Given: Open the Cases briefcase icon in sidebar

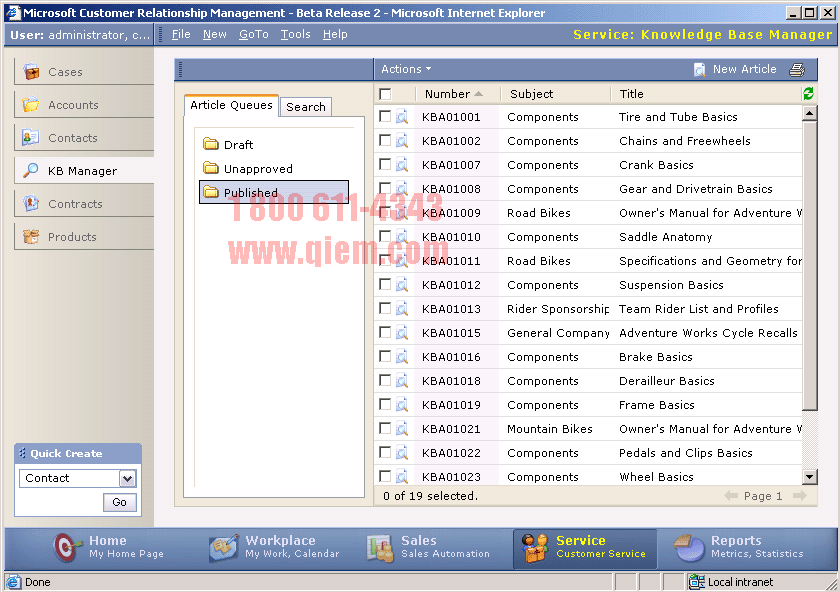Looking at the screenshot, I should click(x=31, y=71).
